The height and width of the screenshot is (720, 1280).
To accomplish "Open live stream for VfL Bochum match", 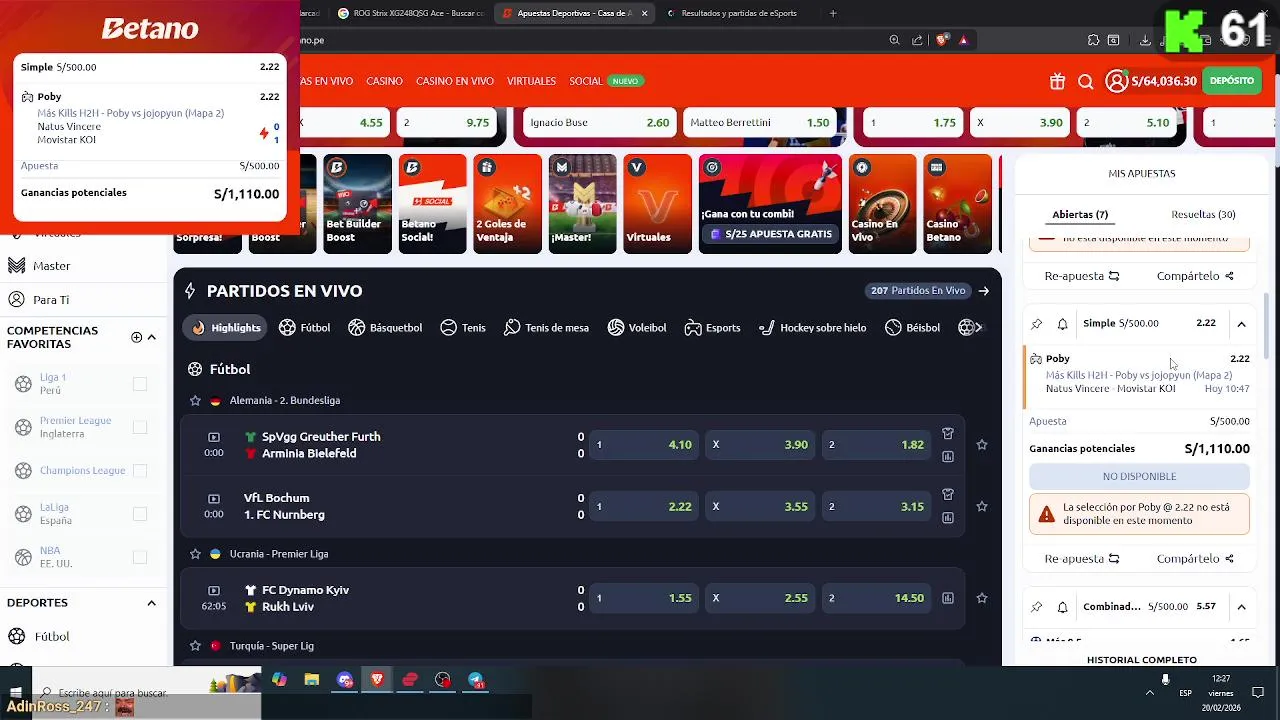I will point(213,498).
